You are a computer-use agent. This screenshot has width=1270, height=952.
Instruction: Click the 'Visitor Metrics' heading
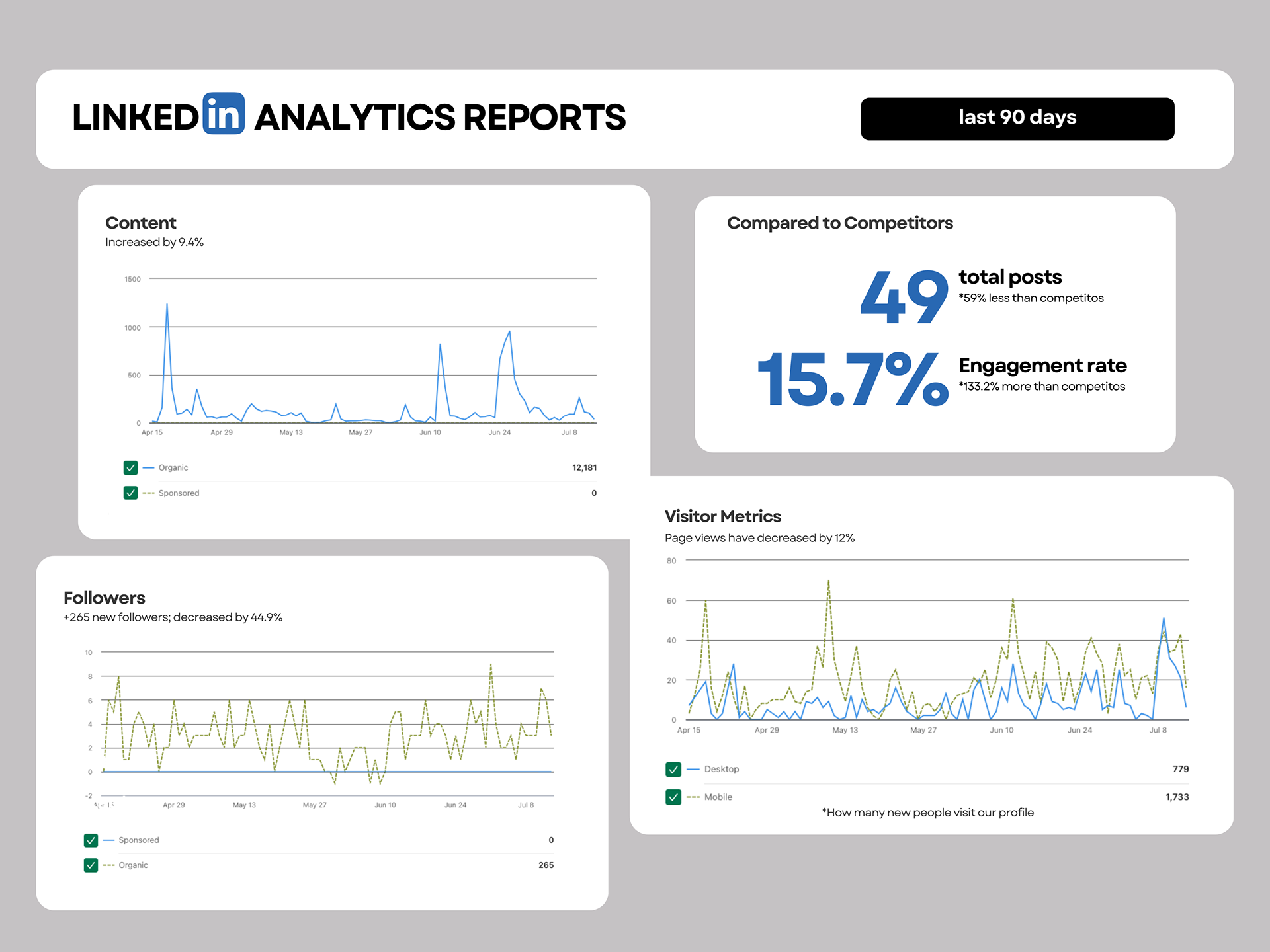[723, 516]
